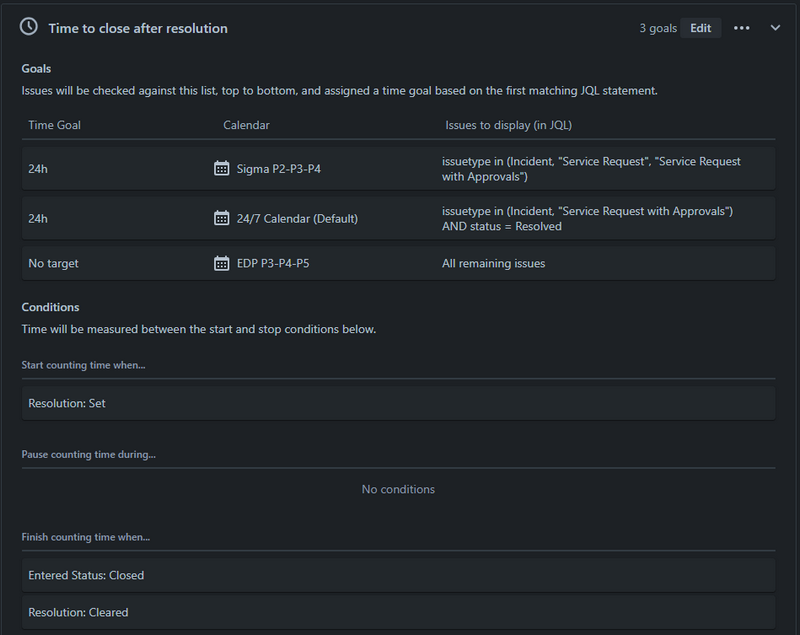The image size is (800, 635).
Task: Click the EDP P3-P4-P5 calendar name
Action: pos(273,264)
